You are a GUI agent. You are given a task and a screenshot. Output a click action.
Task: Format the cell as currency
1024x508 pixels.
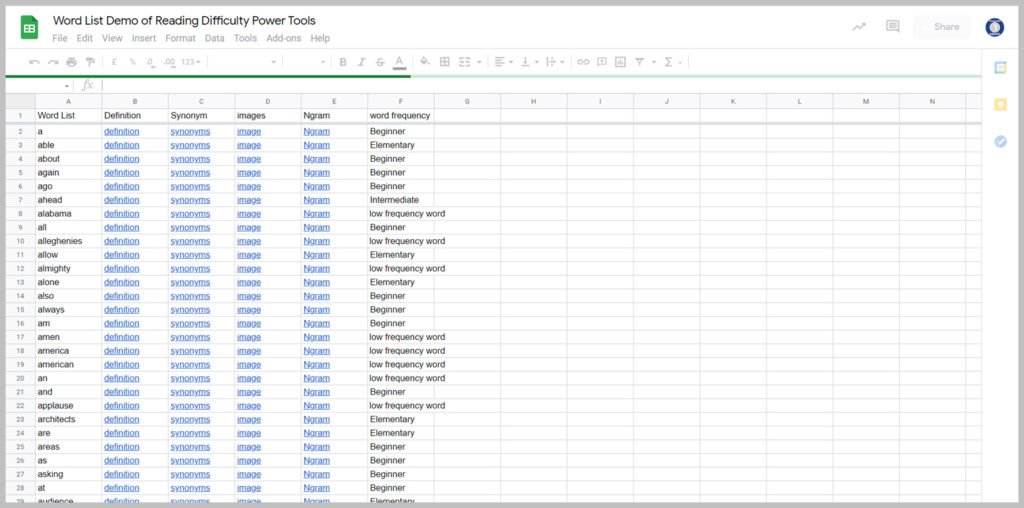point(114,62)
